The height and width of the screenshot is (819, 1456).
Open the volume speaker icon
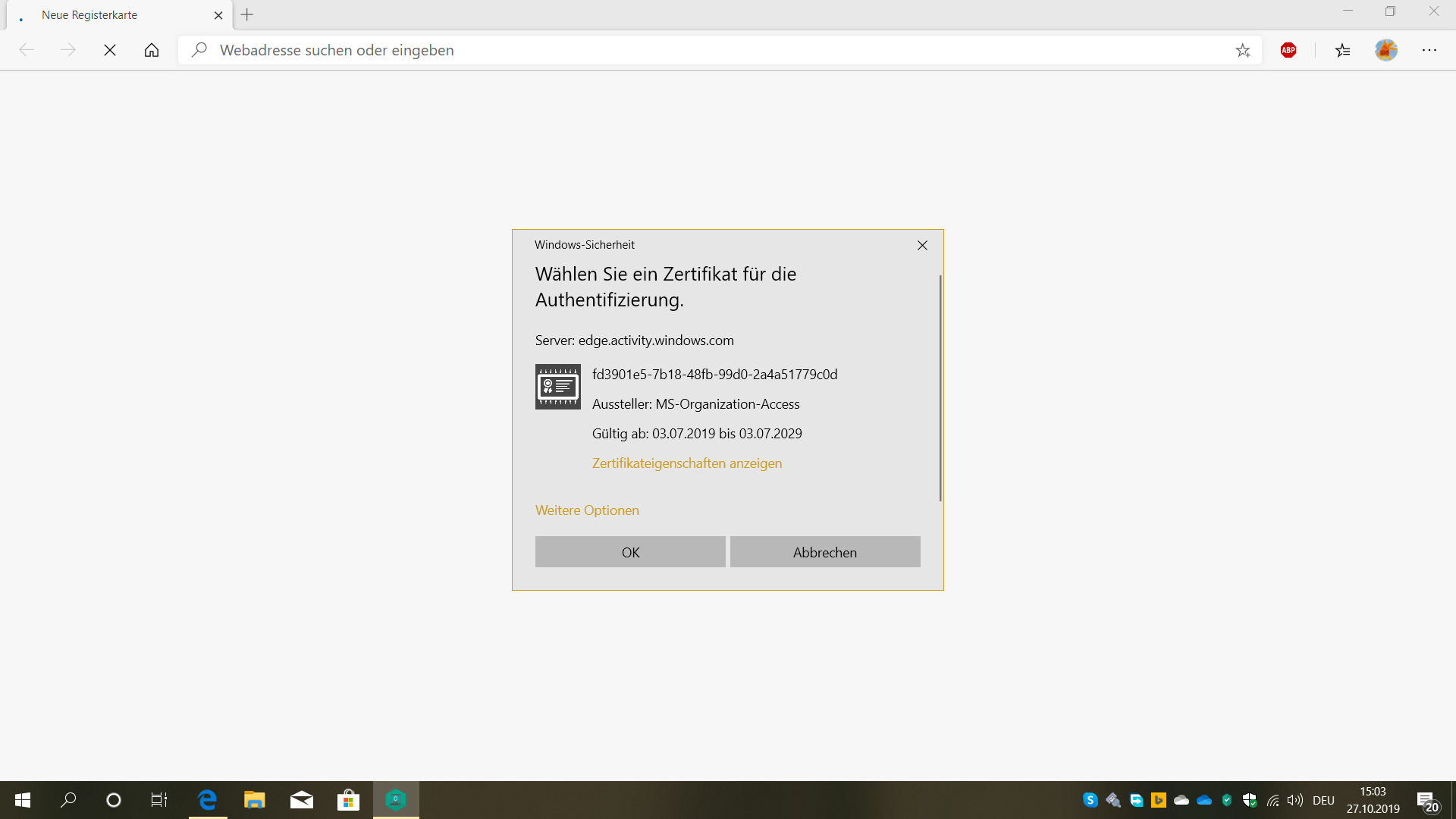(x=1295, y=800)
